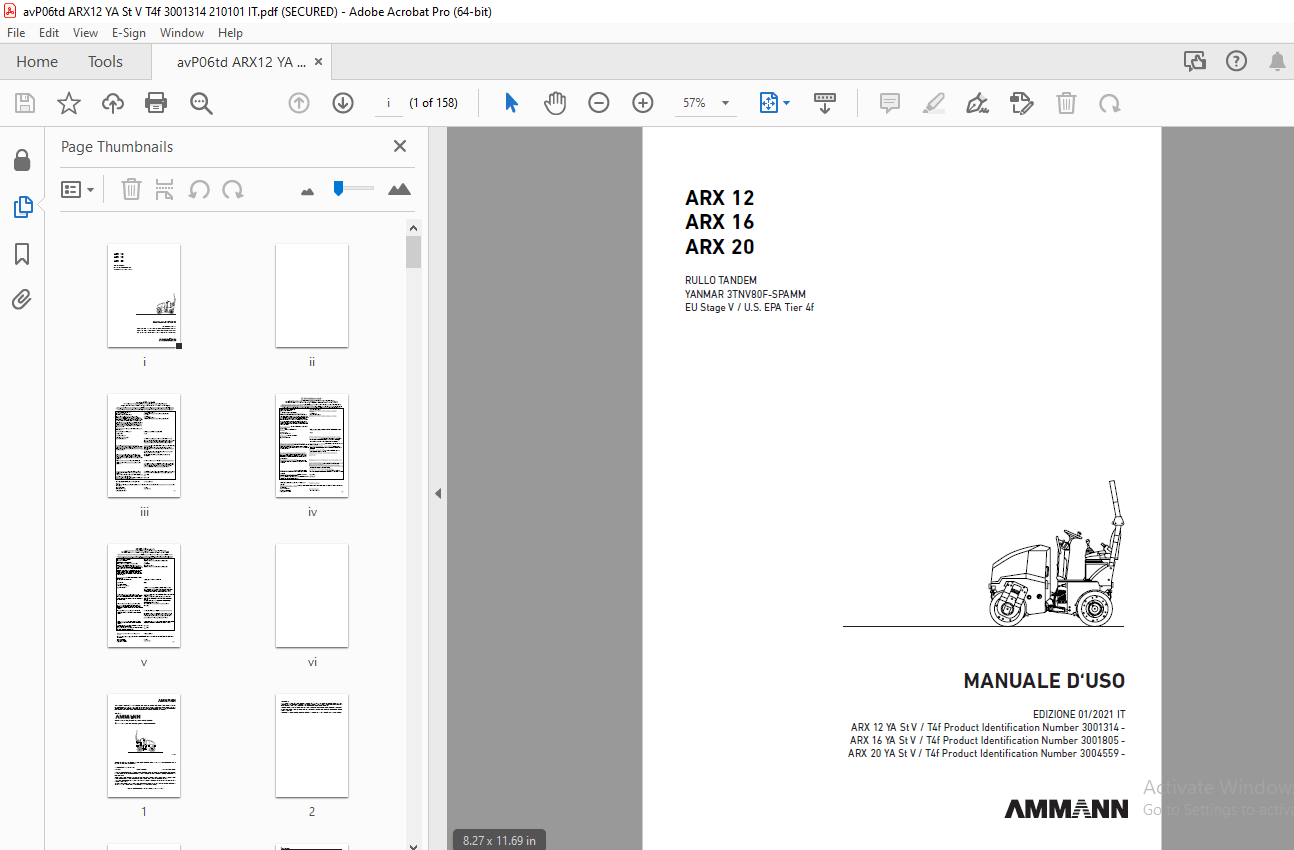Click the rotate icon in the main toolbar

point(1109,103)
